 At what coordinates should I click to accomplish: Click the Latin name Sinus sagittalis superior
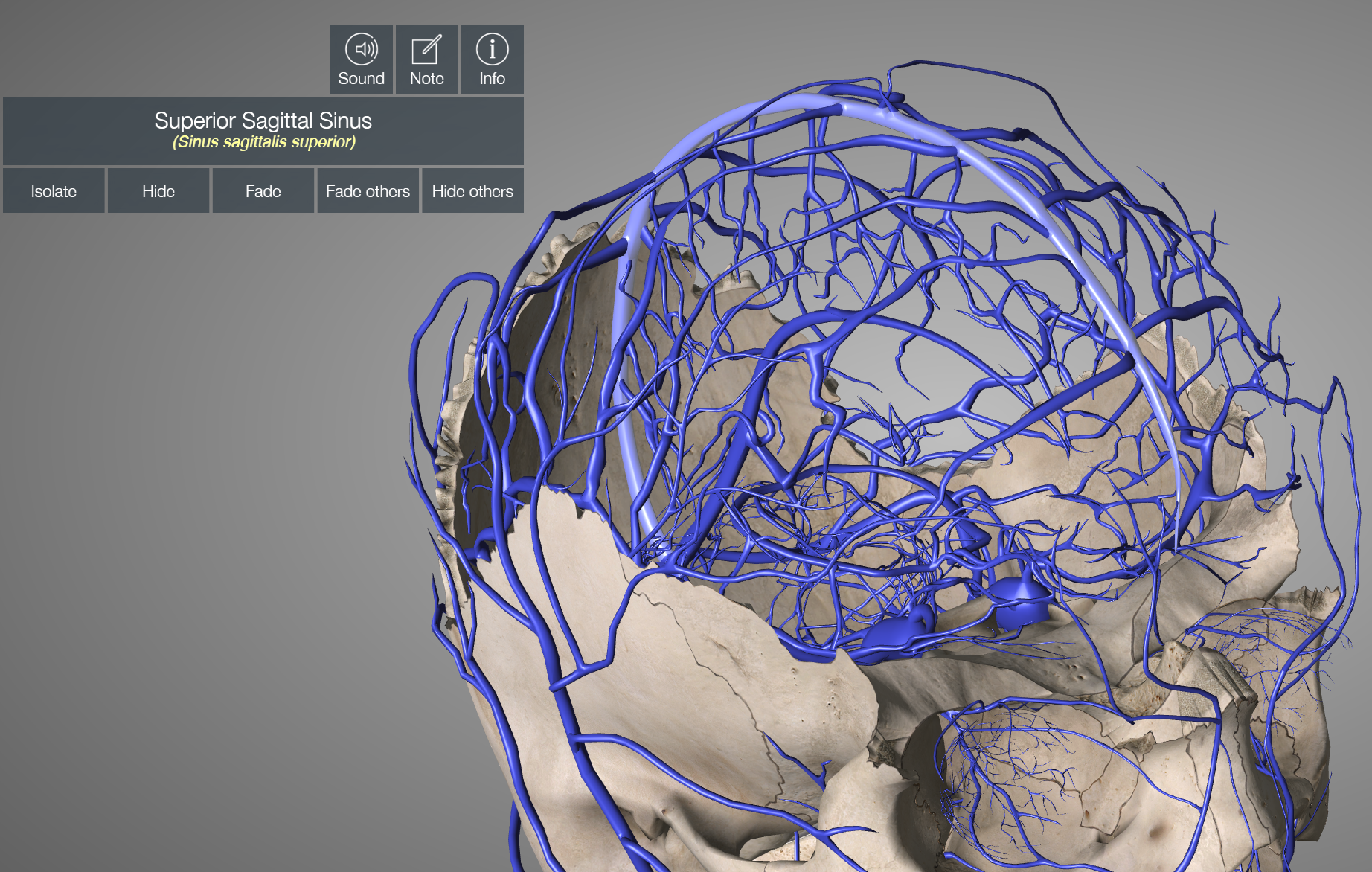264,142
